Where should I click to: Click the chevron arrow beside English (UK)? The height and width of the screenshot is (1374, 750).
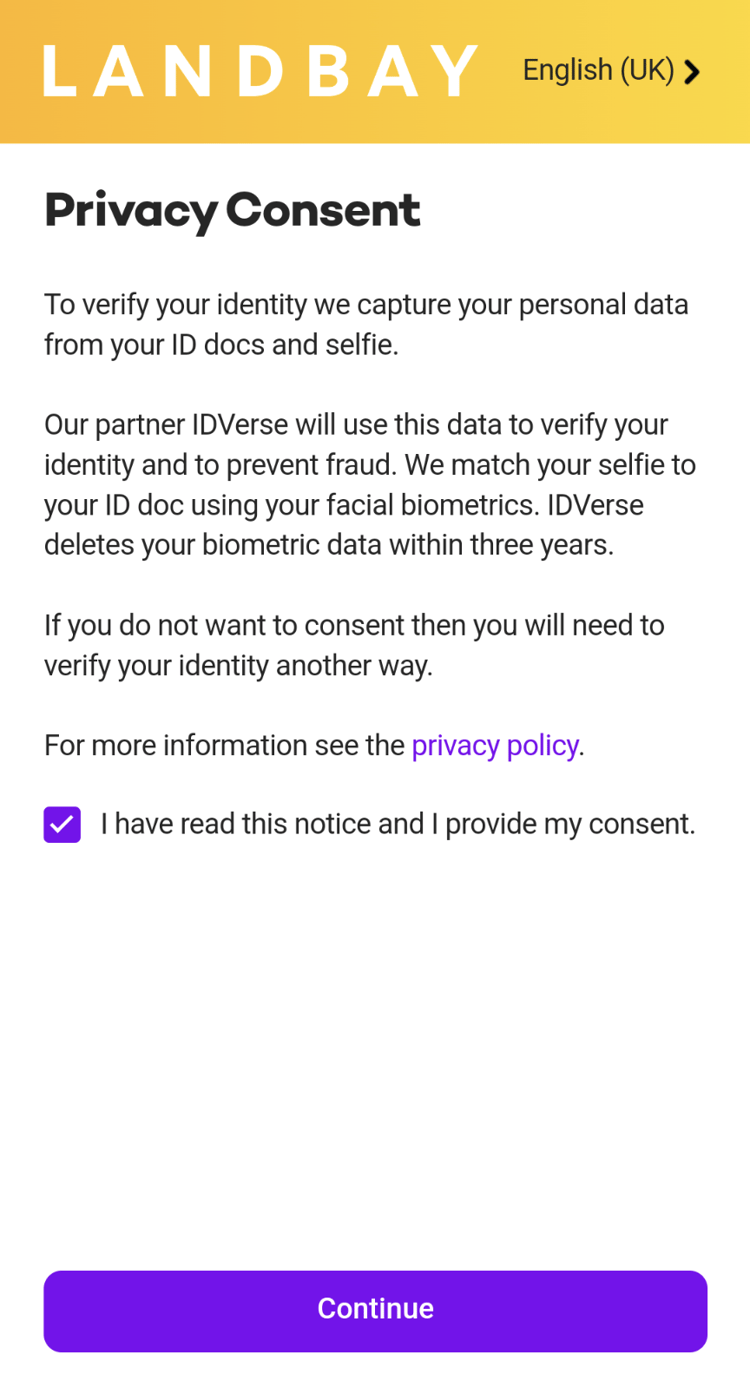pyautogui.click(x=692, y=72)
